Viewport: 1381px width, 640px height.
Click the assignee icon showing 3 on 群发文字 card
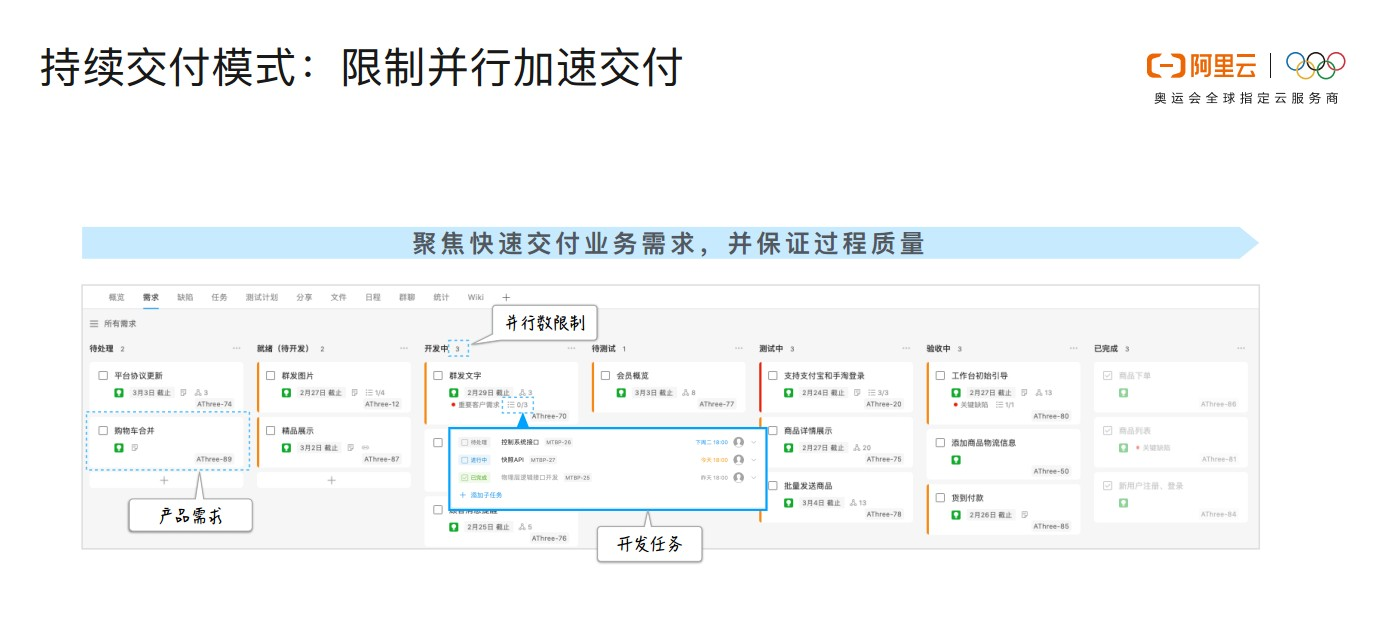pyautogui.click(x=524, y=391)
